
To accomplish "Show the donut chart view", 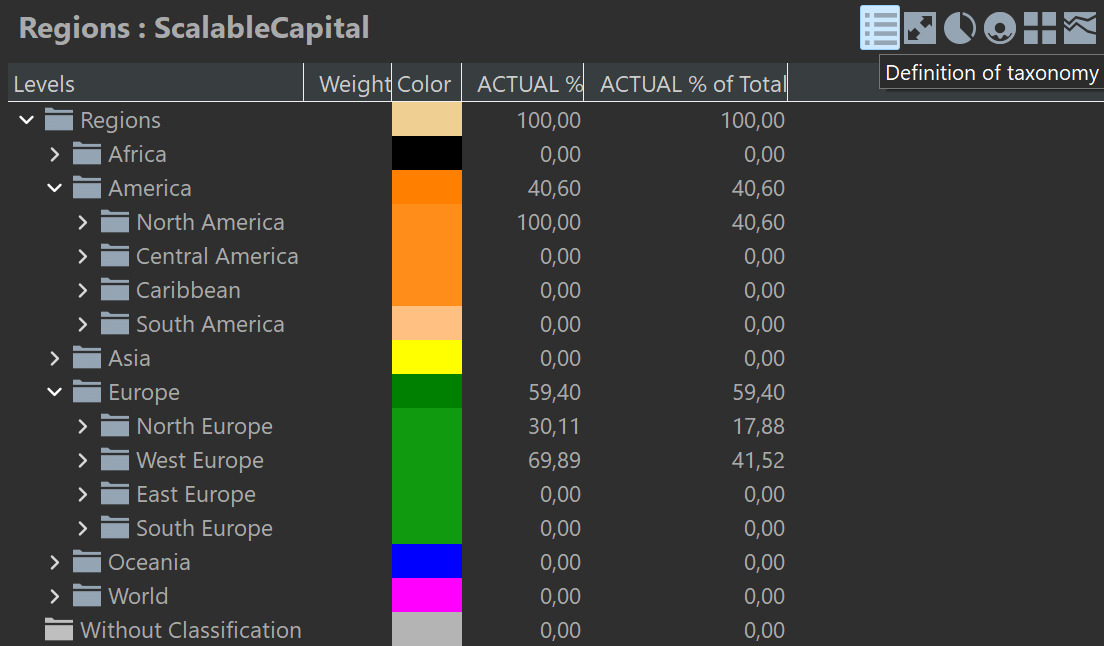I will (999, 28).
